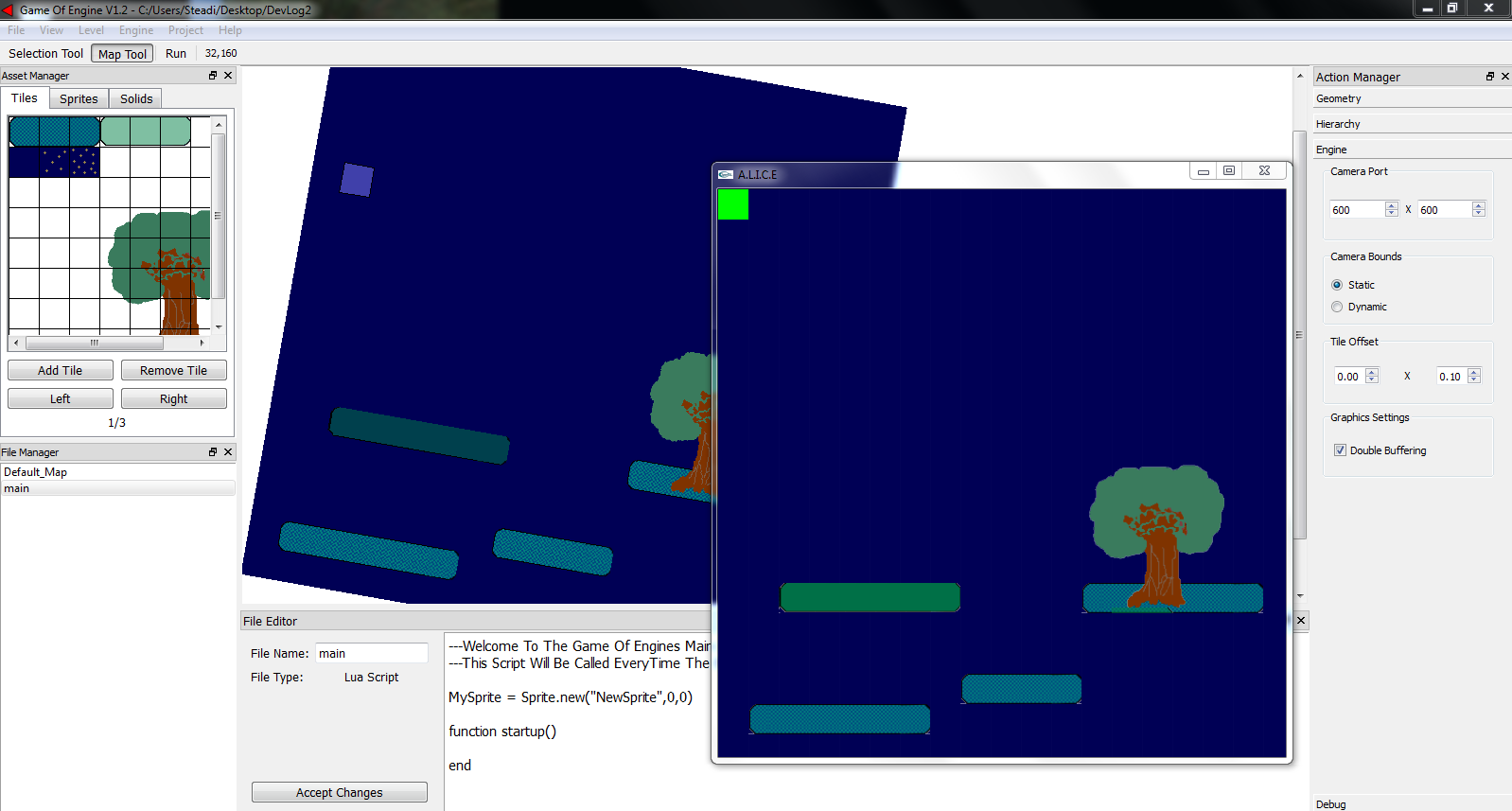1512x811 pixels.
Task: Click the dark teal platform on map
Action: click(x=419, y=435)
